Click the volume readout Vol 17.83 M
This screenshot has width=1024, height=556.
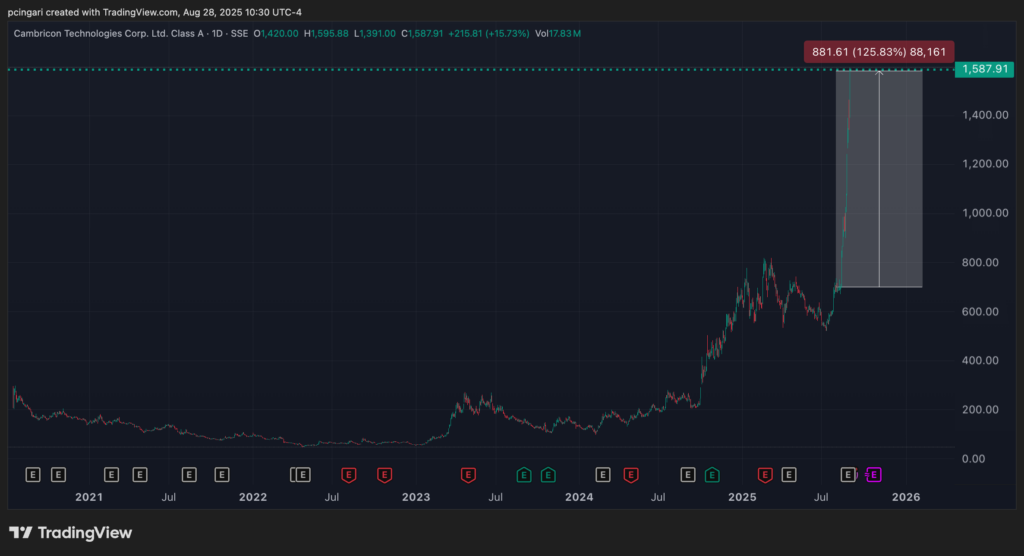(x=558, y=33)
